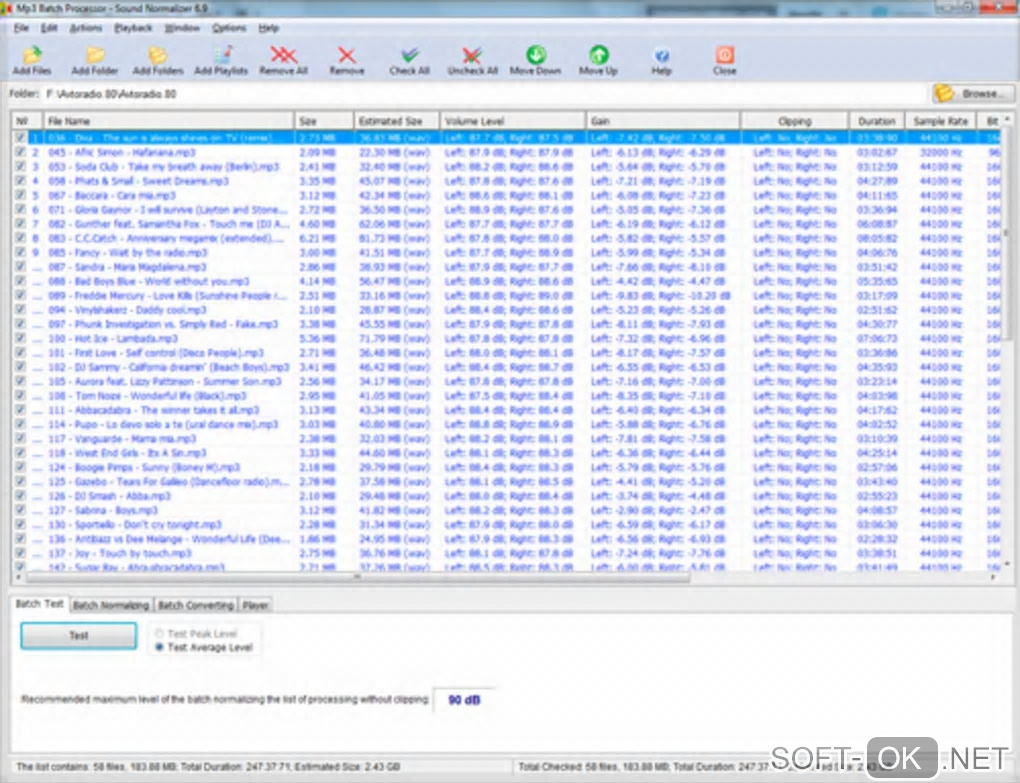Select the Test Peak Level radio button
The image size is (1020, 783).
point(159,633)
